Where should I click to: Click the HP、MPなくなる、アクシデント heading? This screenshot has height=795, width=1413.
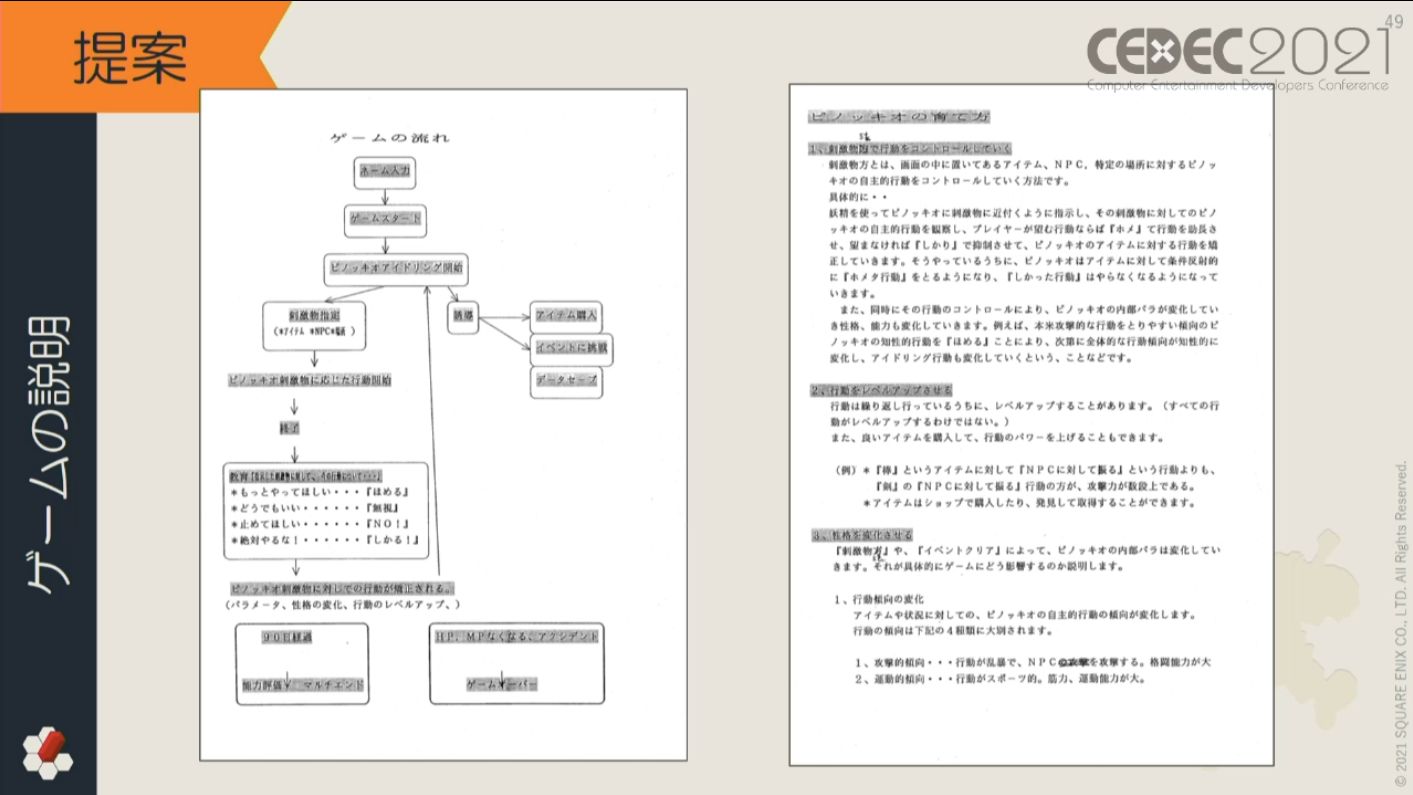tap(517, 637)
